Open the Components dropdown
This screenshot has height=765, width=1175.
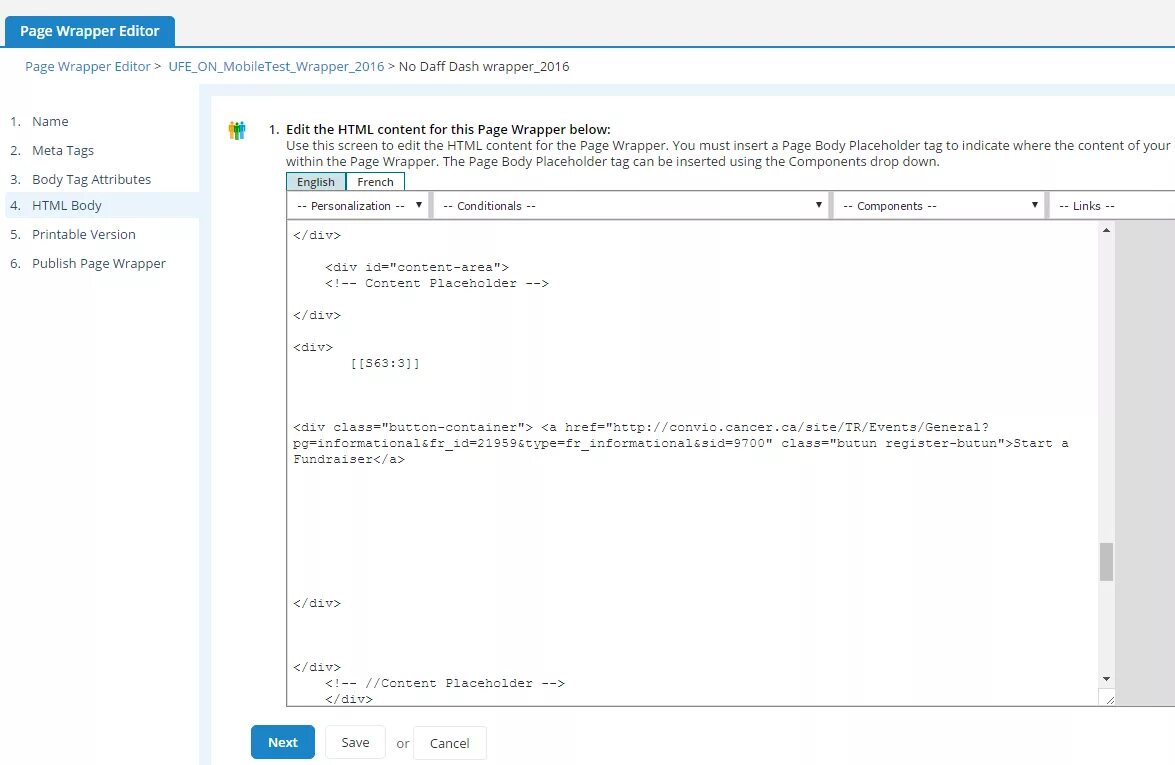point(939,205)
